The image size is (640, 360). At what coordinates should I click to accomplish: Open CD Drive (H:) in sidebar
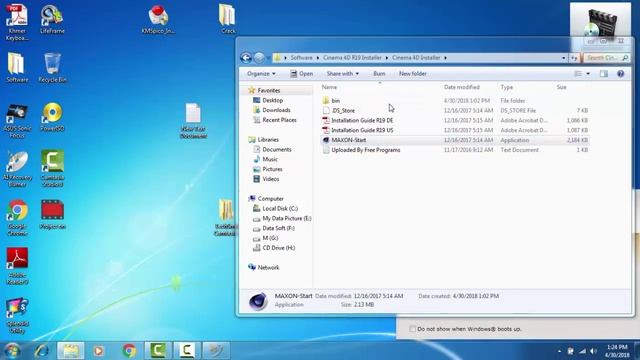click(x=278, y=248)
